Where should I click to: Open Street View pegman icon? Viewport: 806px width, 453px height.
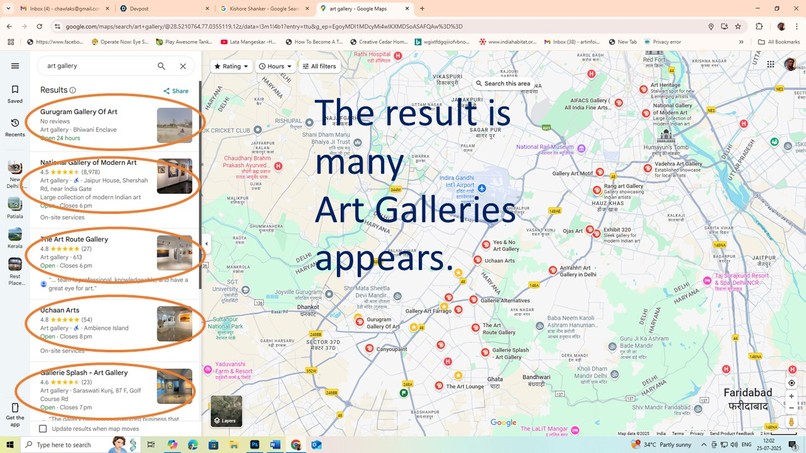(792, 422)
